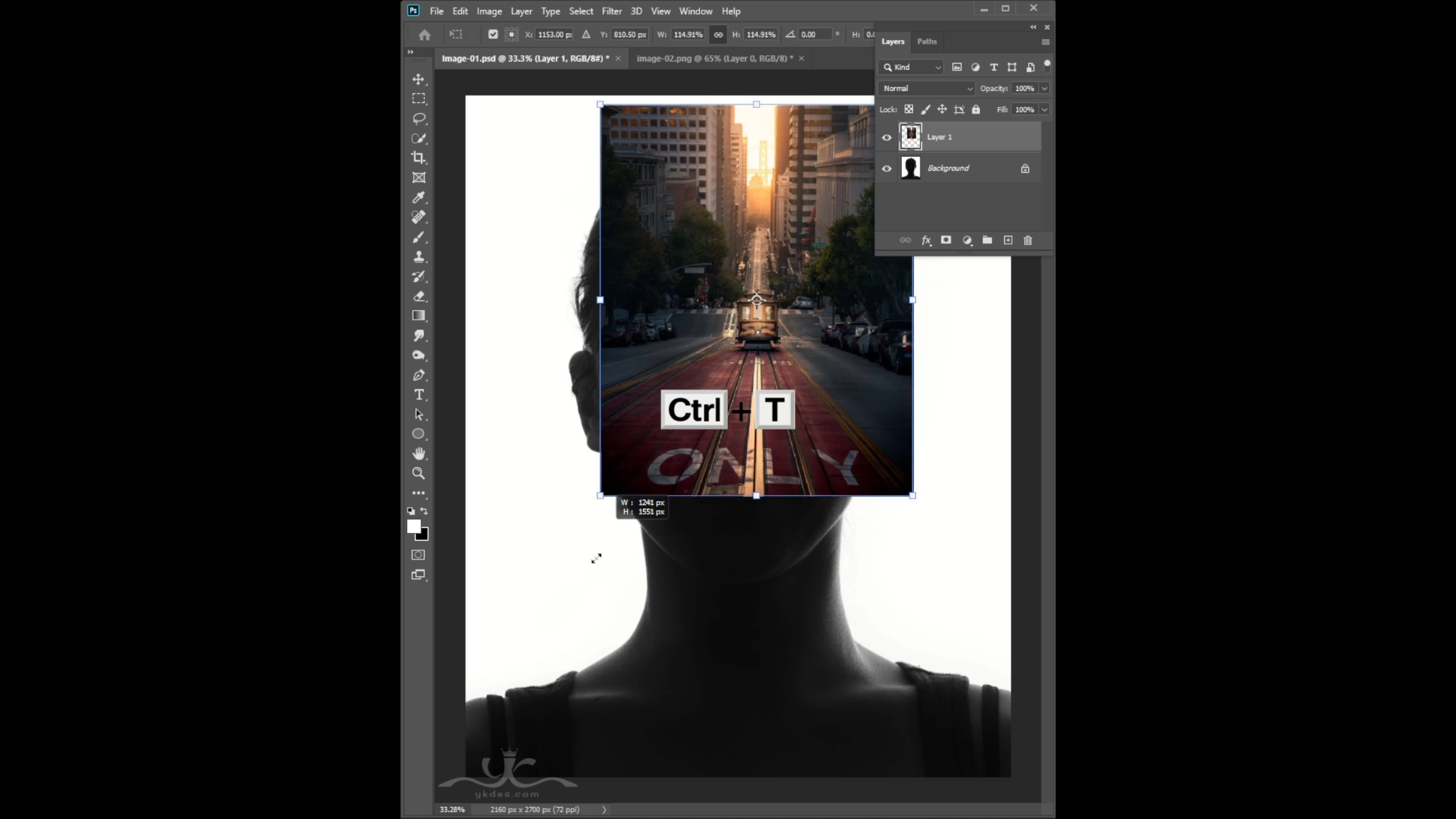Select the Zoom tool
The height and width of the screenshot is (819, 1456).
pyautogui.click(x=419, y=473)
